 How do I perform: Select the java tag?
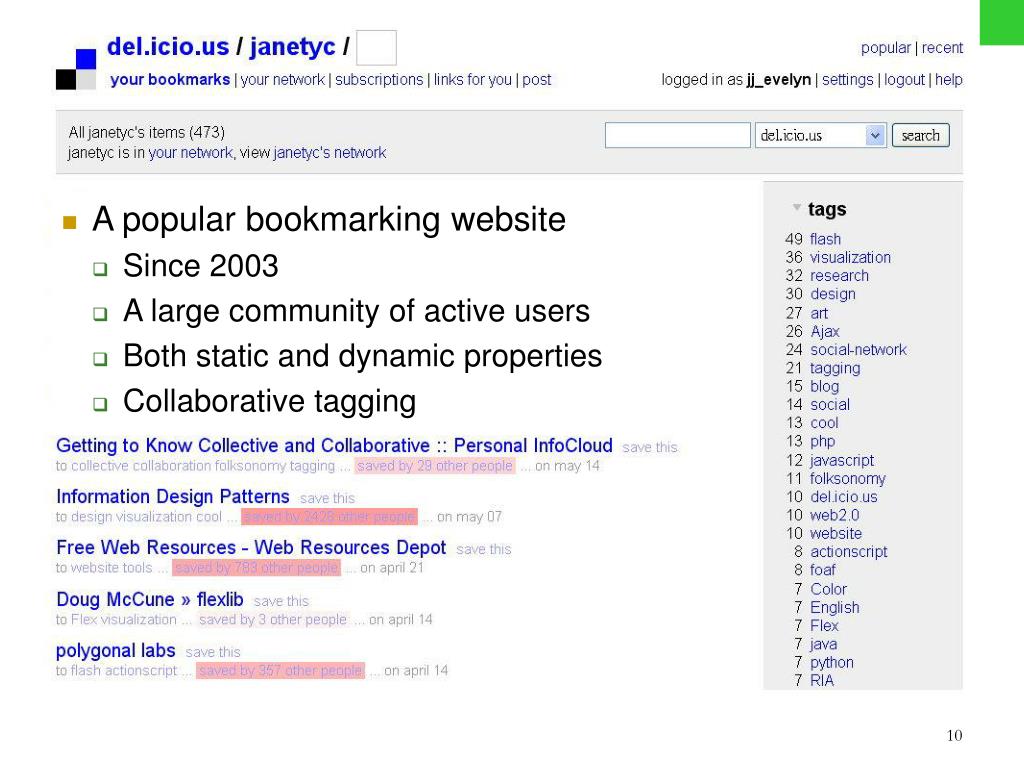tap(823, 643)
